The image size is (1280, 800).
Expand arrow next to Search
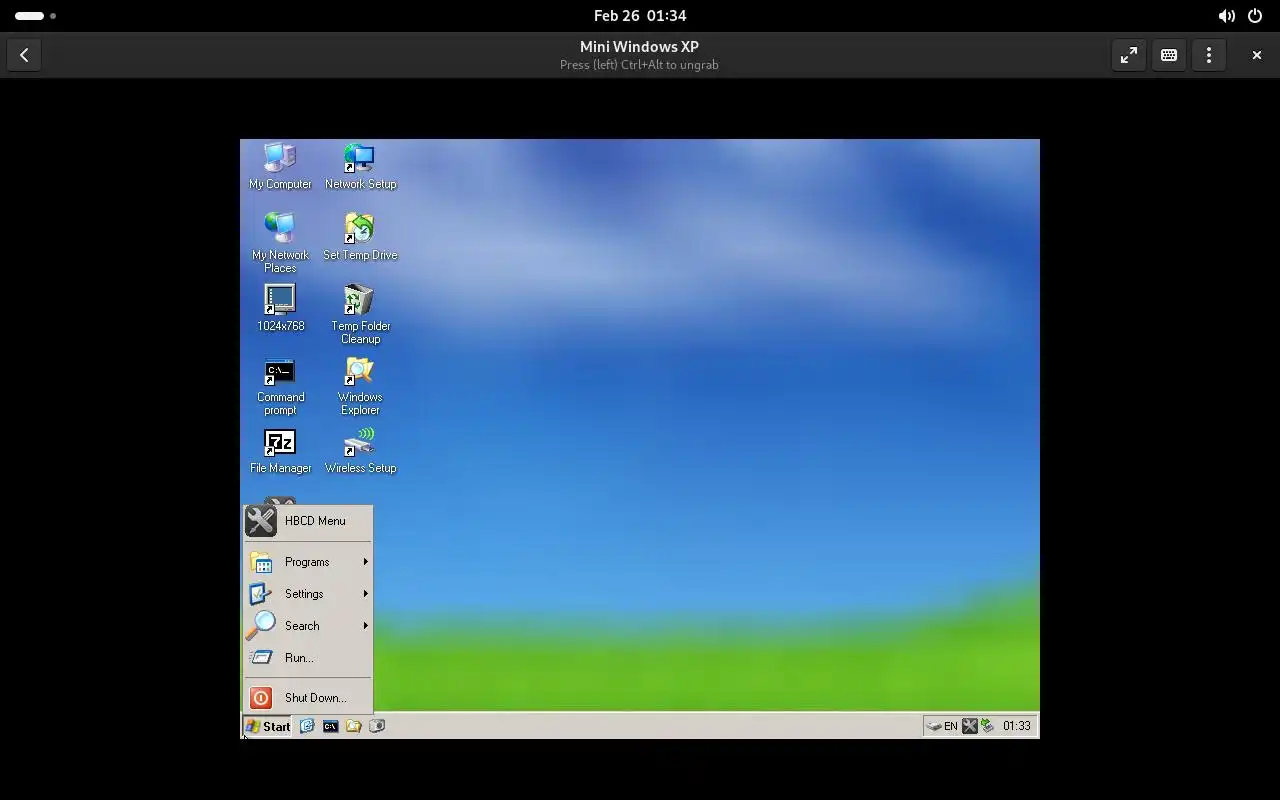coord(365,626)
